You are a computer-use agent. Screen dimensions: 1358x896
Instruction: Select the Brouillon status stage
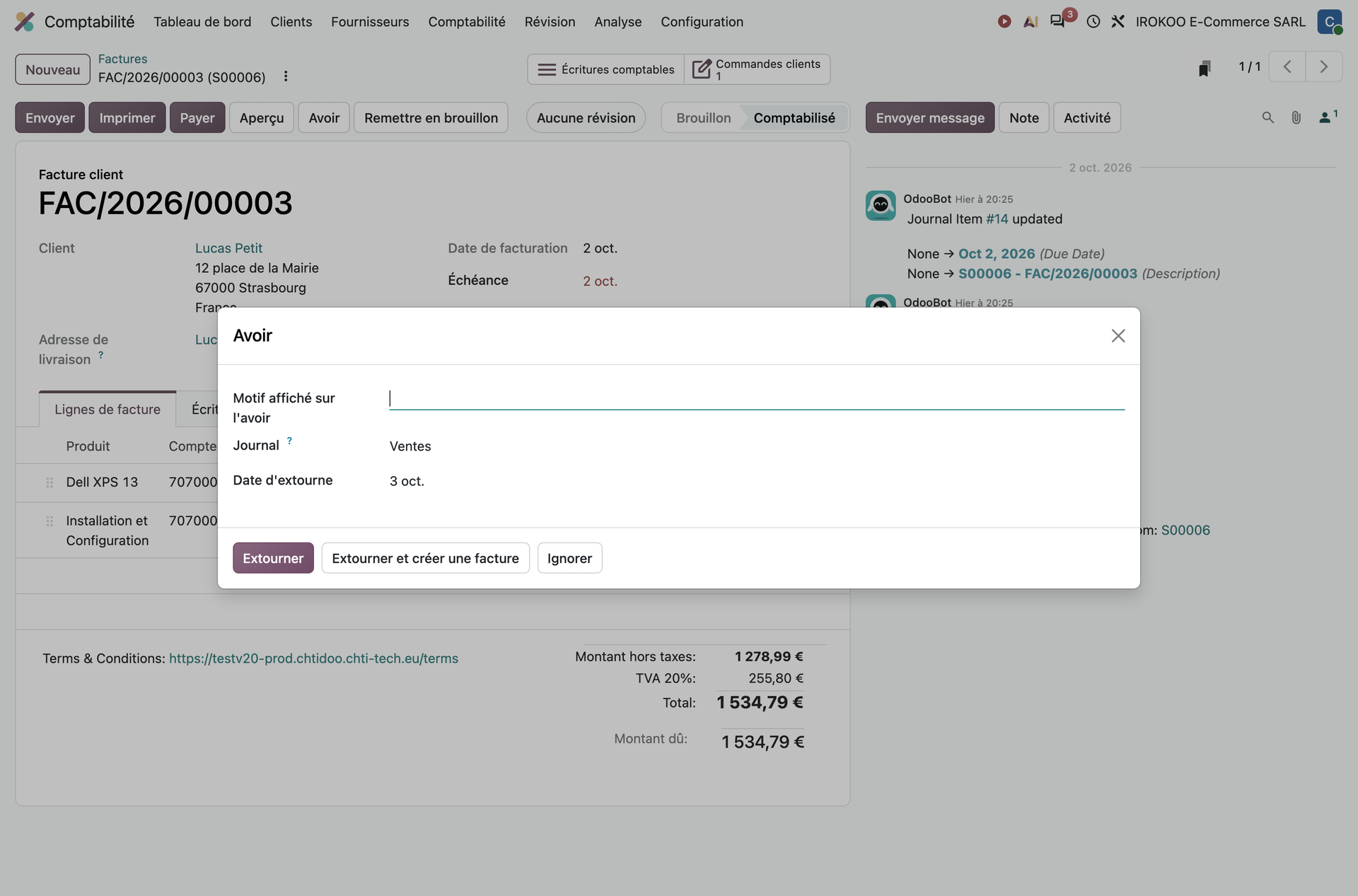tap(703, 117)
